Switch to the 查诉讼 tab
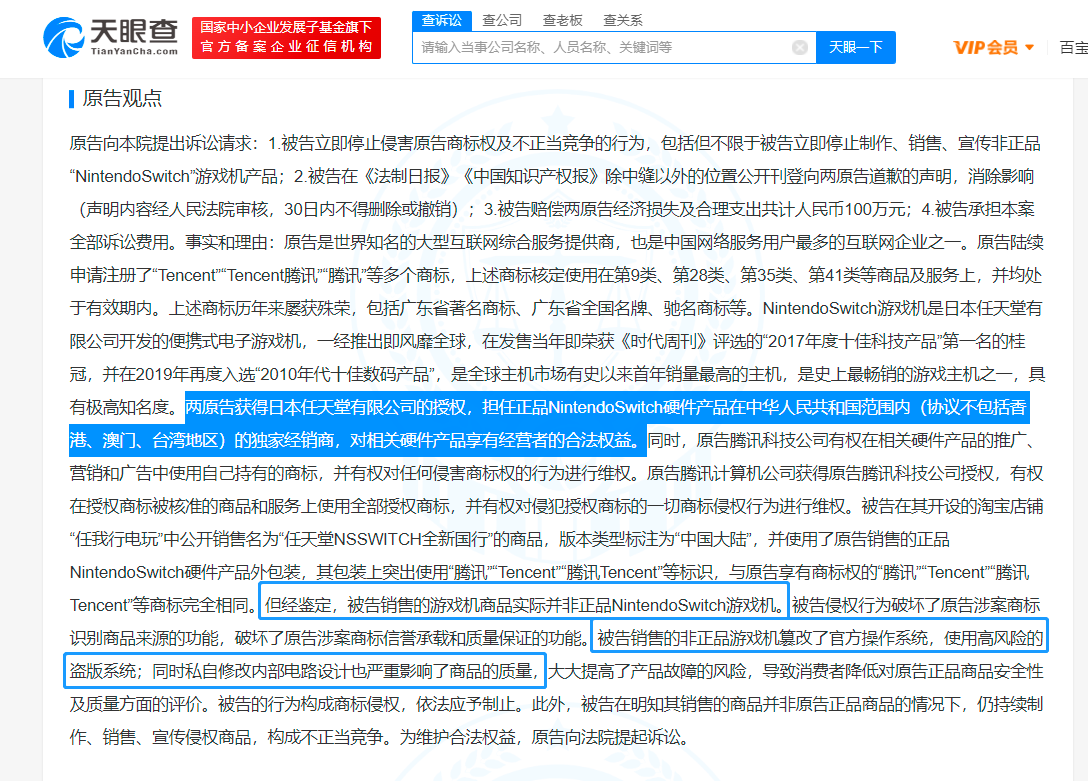 [442, 20]
